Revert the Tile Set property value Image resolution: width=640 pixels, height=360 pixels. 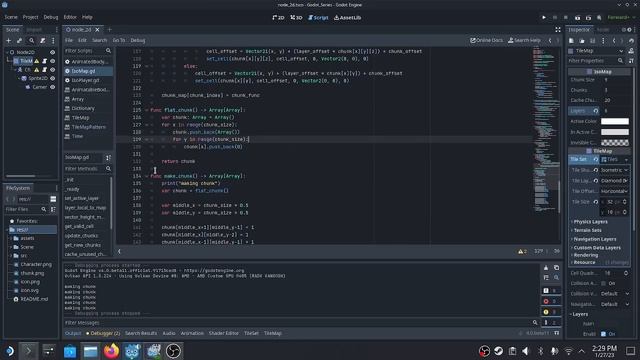[x=596, y=159]
